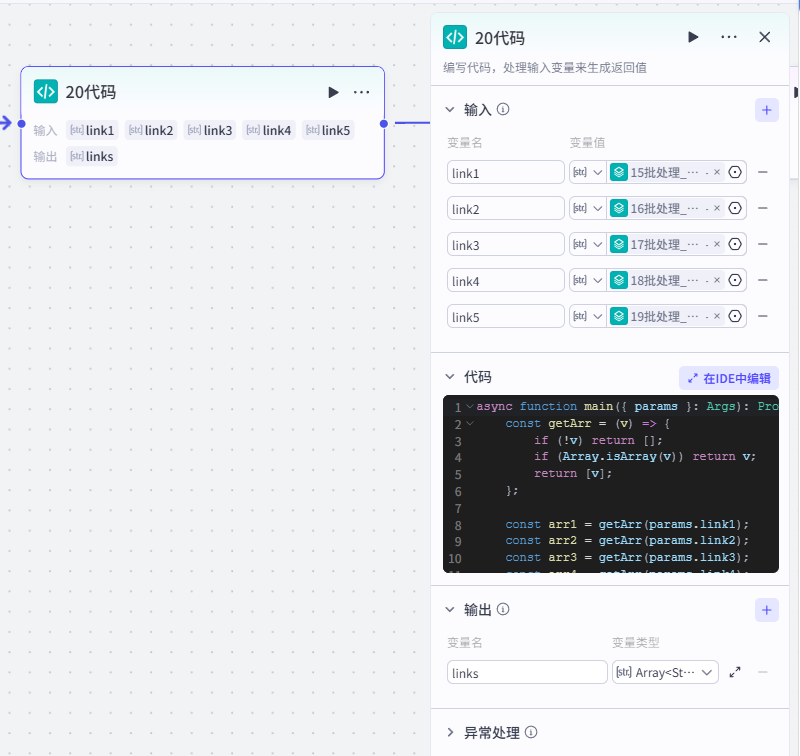Fold getArr function at line 2
This screenshot has width=800, height=756.
click(470, 423)
